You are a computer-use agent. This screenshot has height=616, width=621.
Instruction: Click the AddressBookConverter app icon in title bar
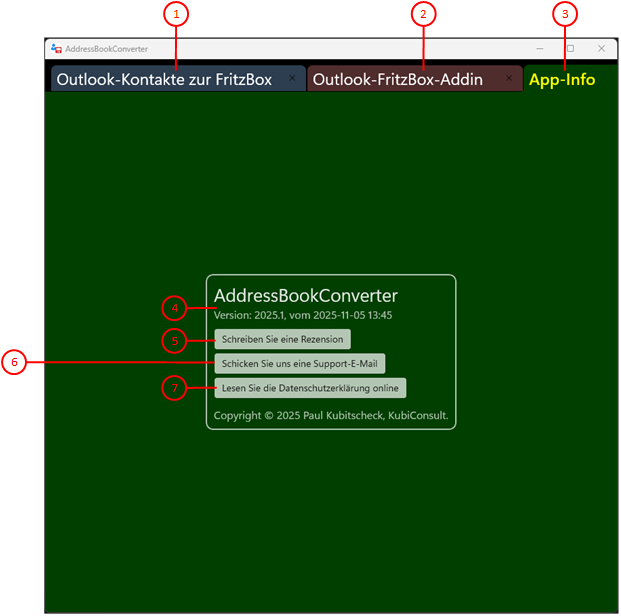[56, 48]
